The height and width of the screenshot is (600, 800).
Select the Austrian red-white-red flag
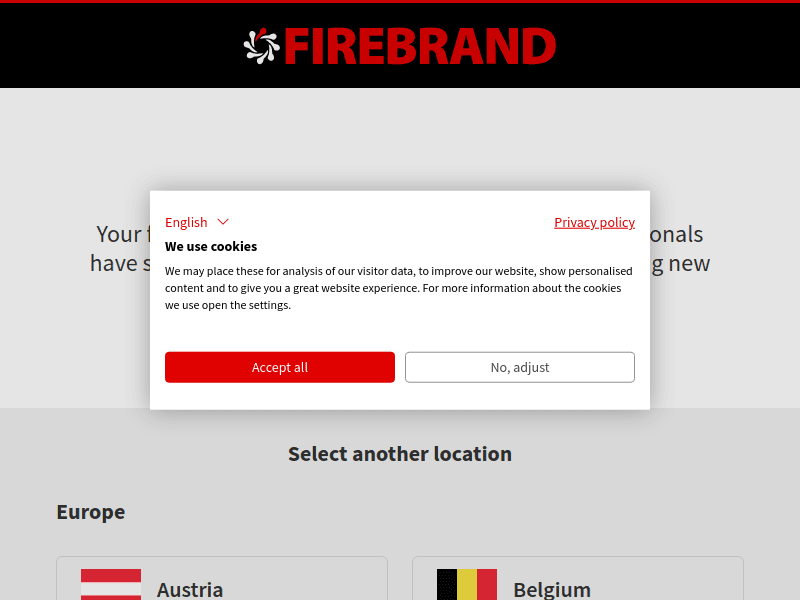point(111,584)
